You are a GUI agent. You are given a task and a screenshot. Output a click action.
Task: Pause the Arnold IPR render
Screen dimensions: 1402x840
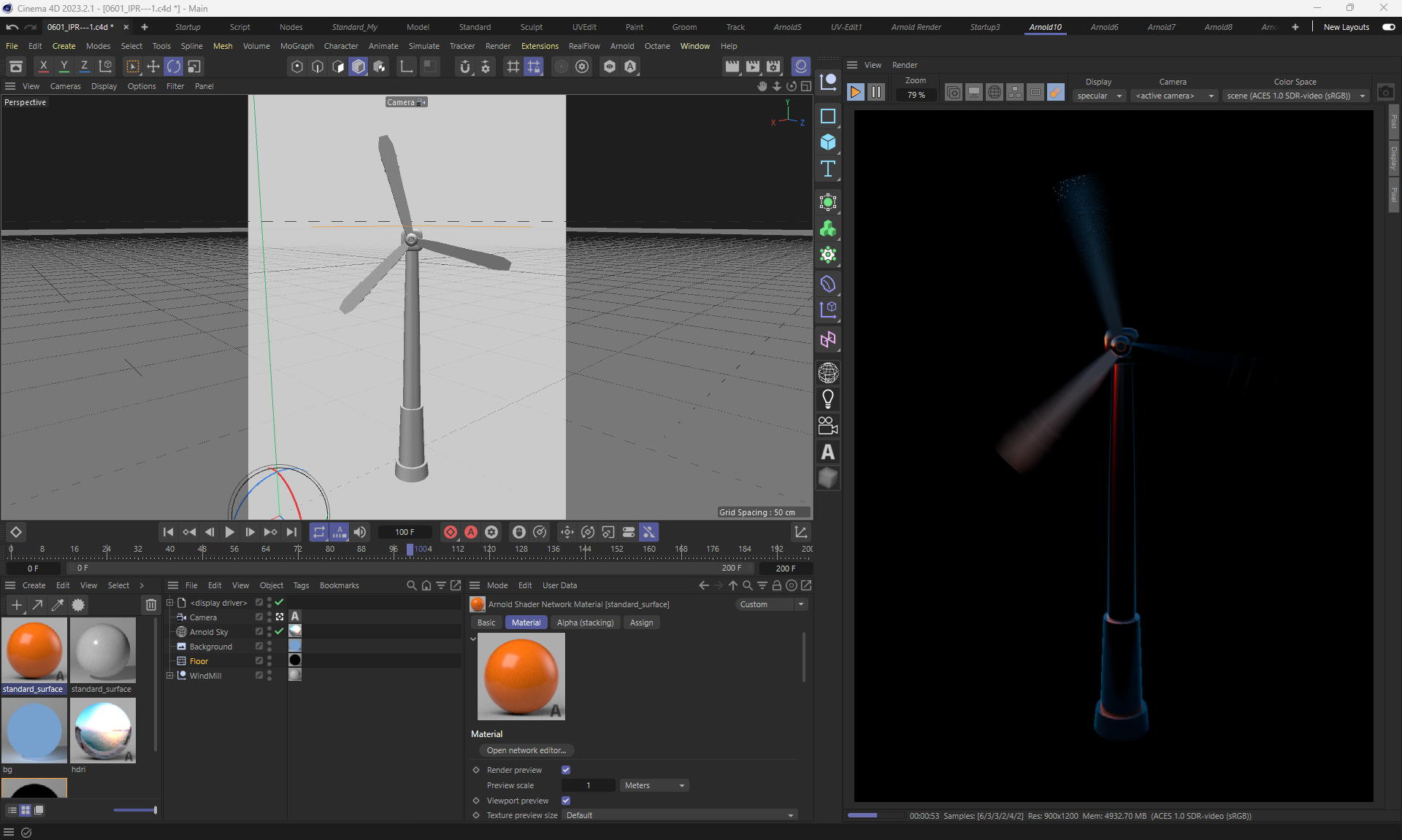pos(876,93)
